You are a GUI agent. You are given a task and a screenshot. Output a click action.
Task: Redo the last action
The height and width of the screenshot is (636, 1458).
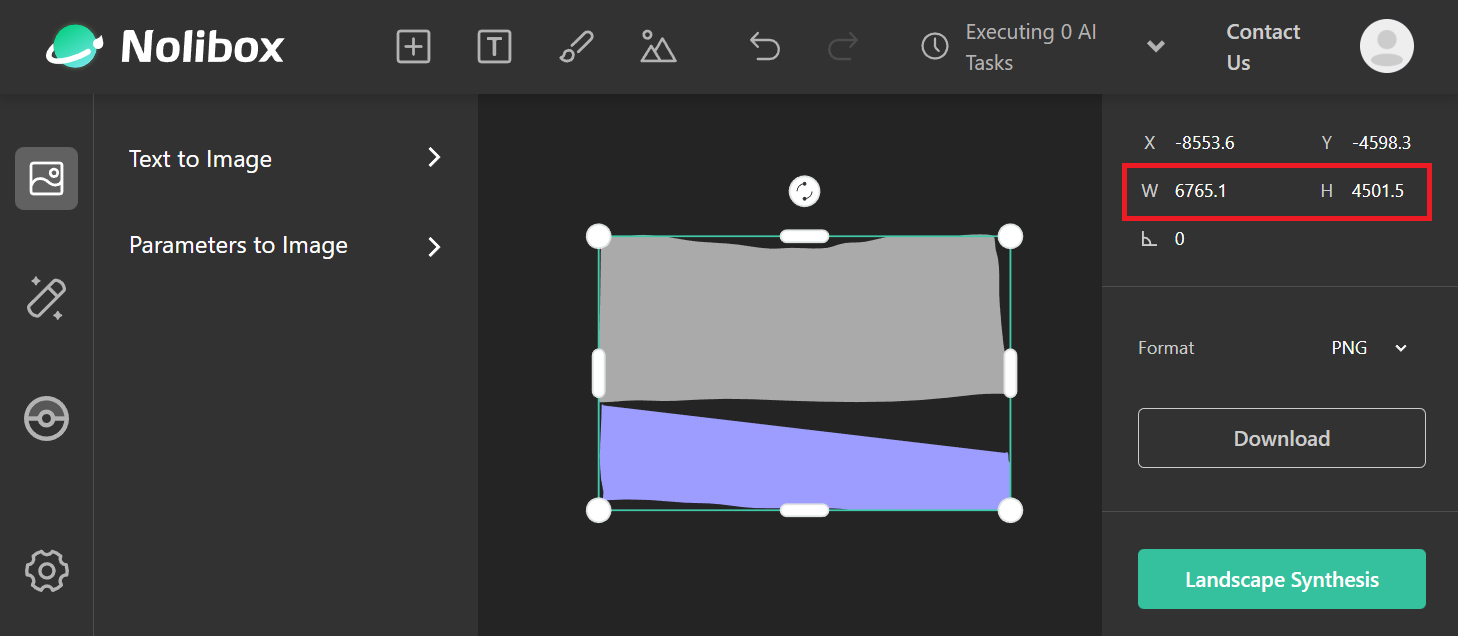click(x=843, y=47)
